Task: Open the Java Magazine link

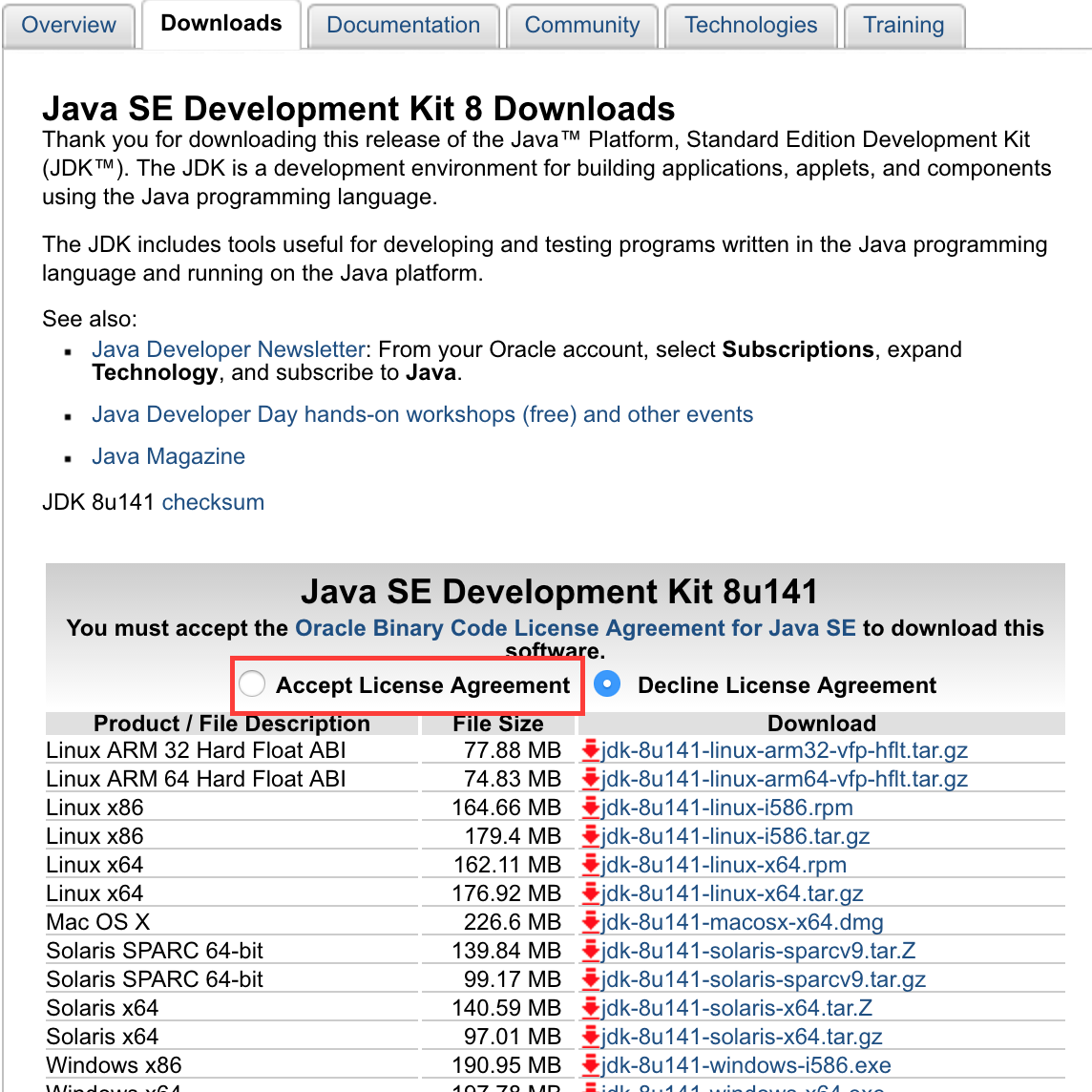Action: (169, 456)
